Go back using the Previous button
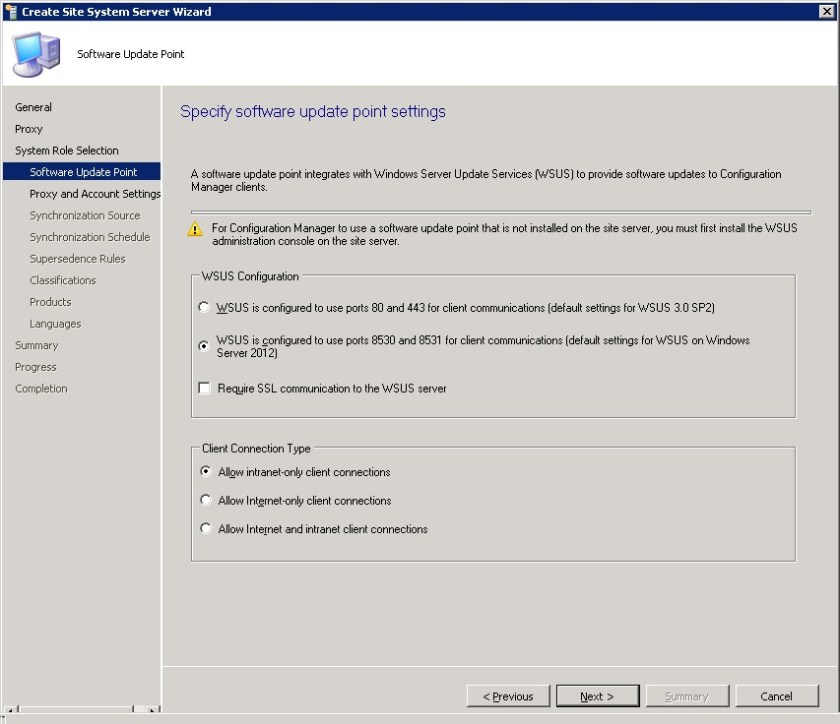The height and width of the screenshot is (724, 840). point(508,696)
